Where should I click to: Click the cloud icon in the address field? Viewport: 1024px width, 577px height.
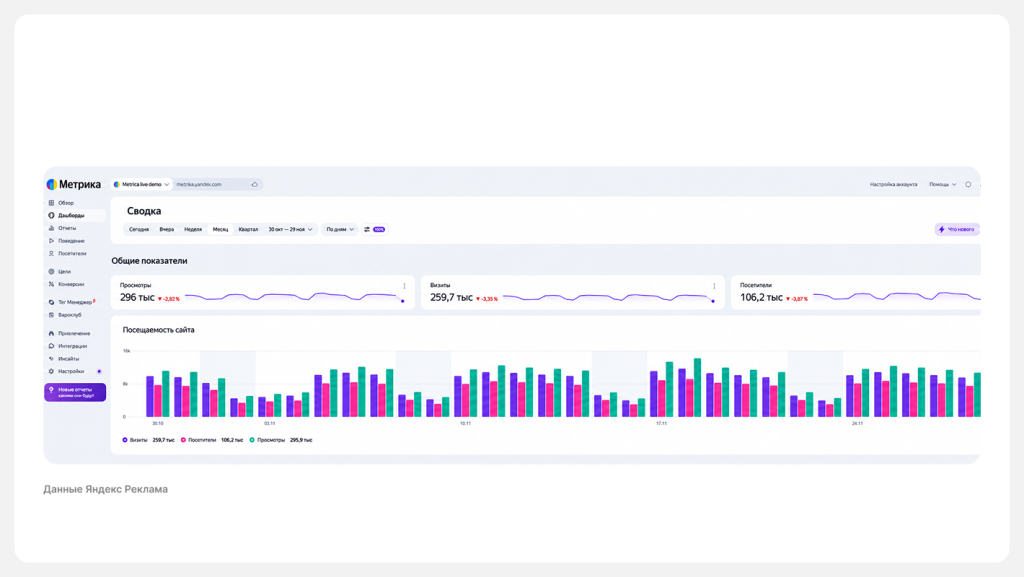[x=255, y=185]
